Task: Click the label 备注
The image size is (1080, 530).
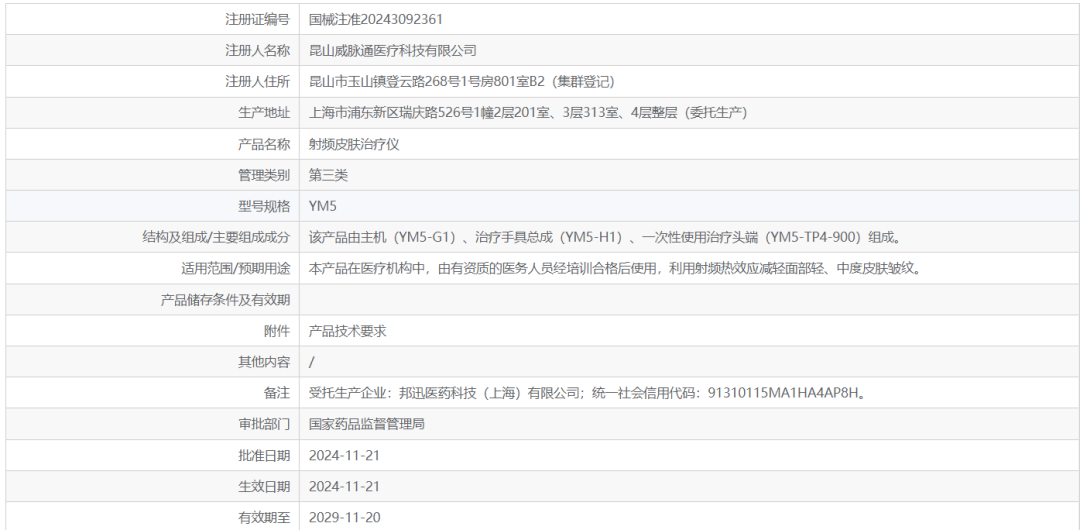Action: (x=277, y=393)
